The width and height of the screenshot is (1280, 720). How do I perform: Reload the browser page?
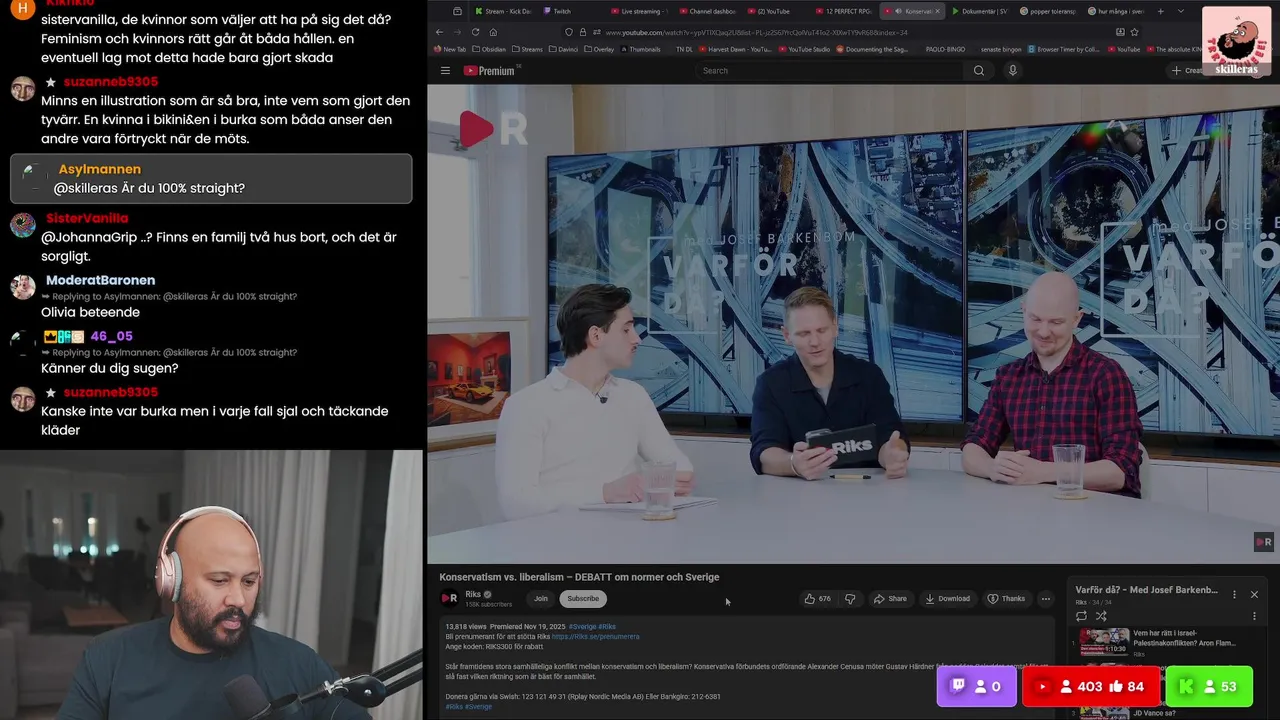point(475,32)
